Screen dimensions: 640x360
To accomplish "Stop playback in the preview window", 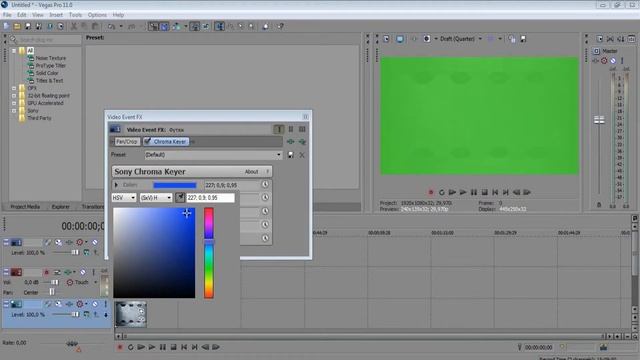I will pos(484,192).
